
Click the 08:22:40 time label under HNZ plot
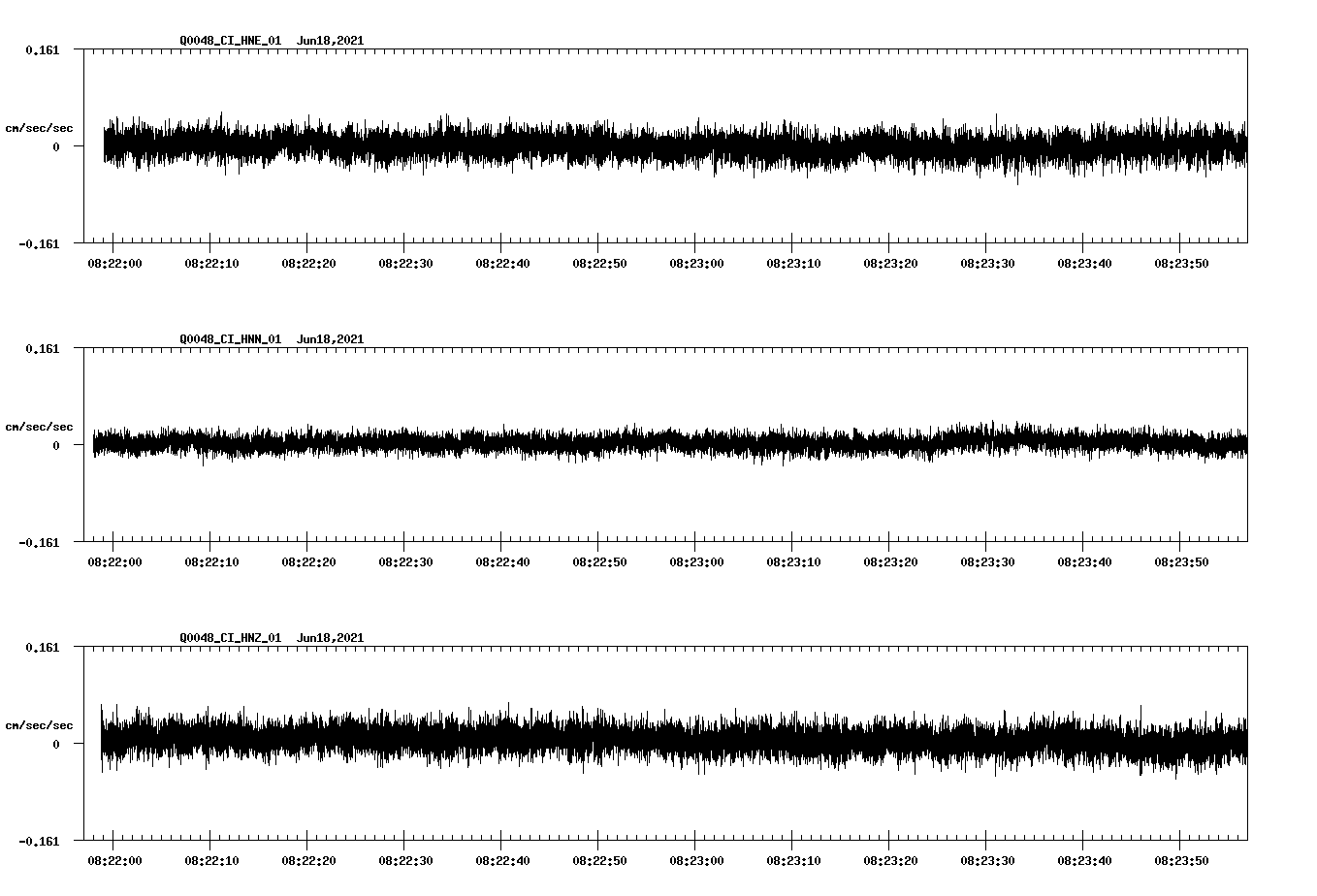(502, 860)
